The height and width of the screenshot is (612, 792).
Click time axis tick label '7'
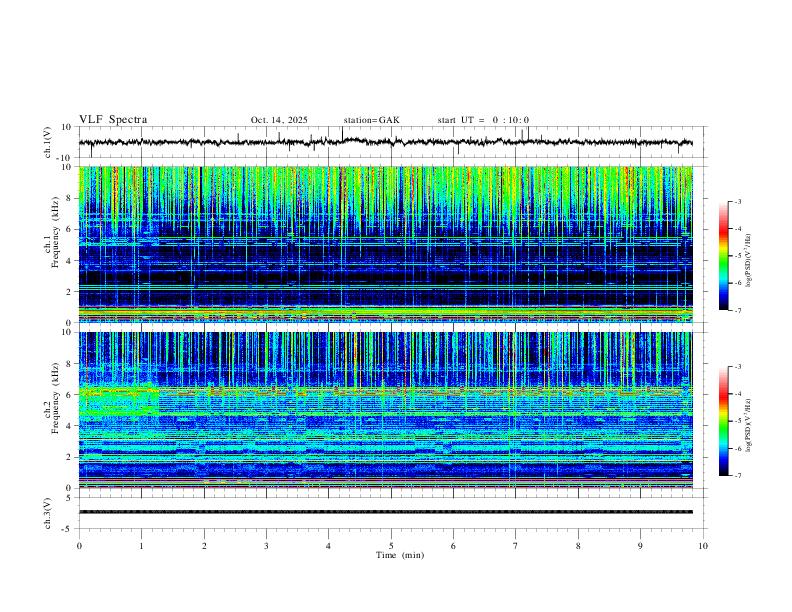tap(516, 546)
